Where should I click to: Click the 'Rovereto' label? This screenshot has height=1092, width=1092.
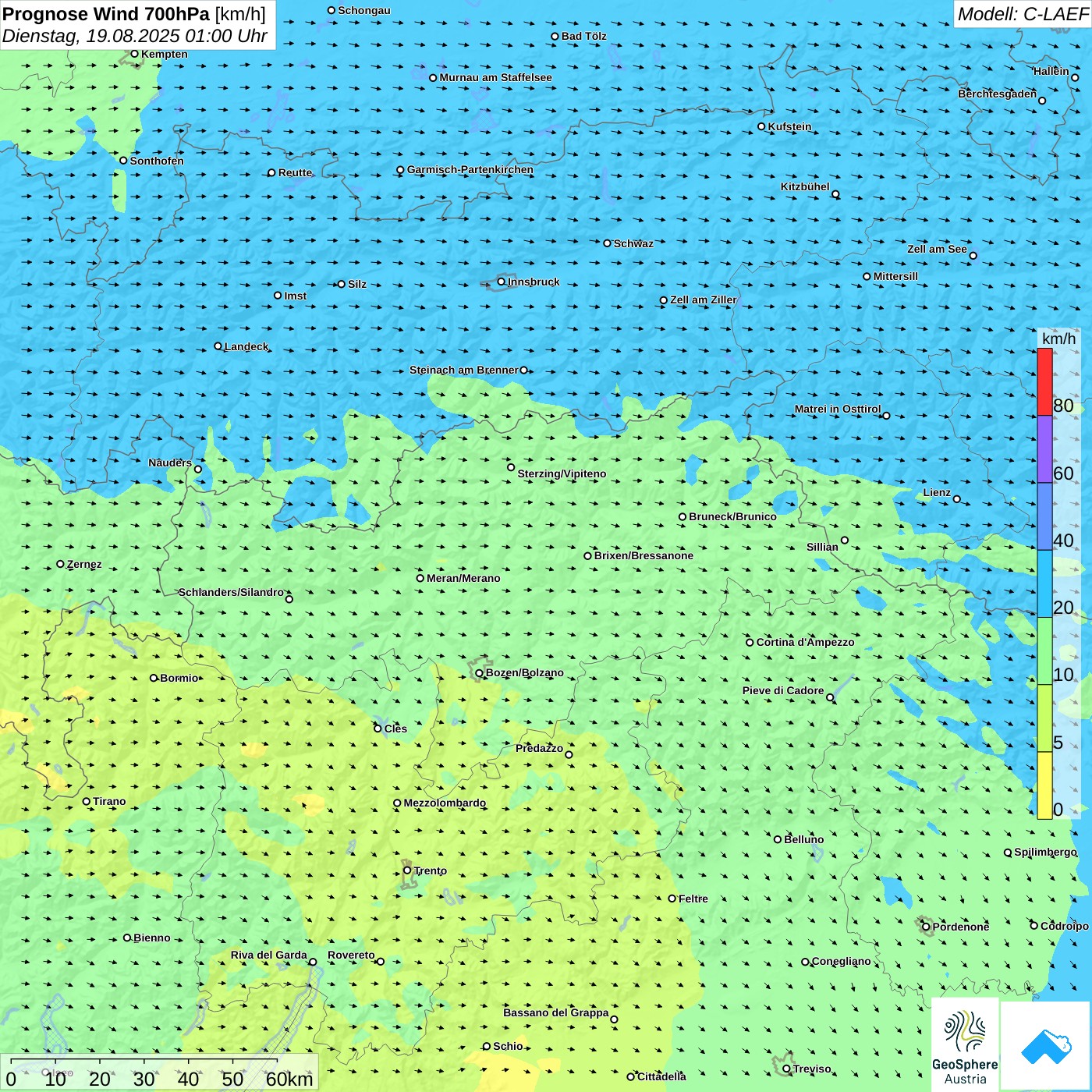pyautogui.click(x=351, y=955)
